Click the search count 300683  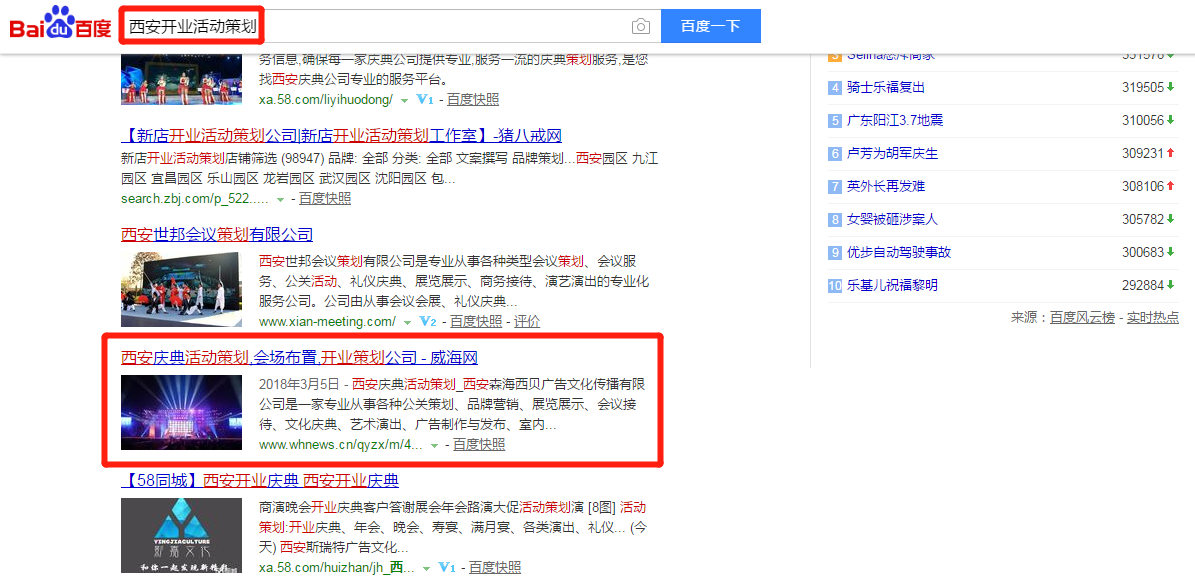pyautogui.click(x=1143, y=252)
